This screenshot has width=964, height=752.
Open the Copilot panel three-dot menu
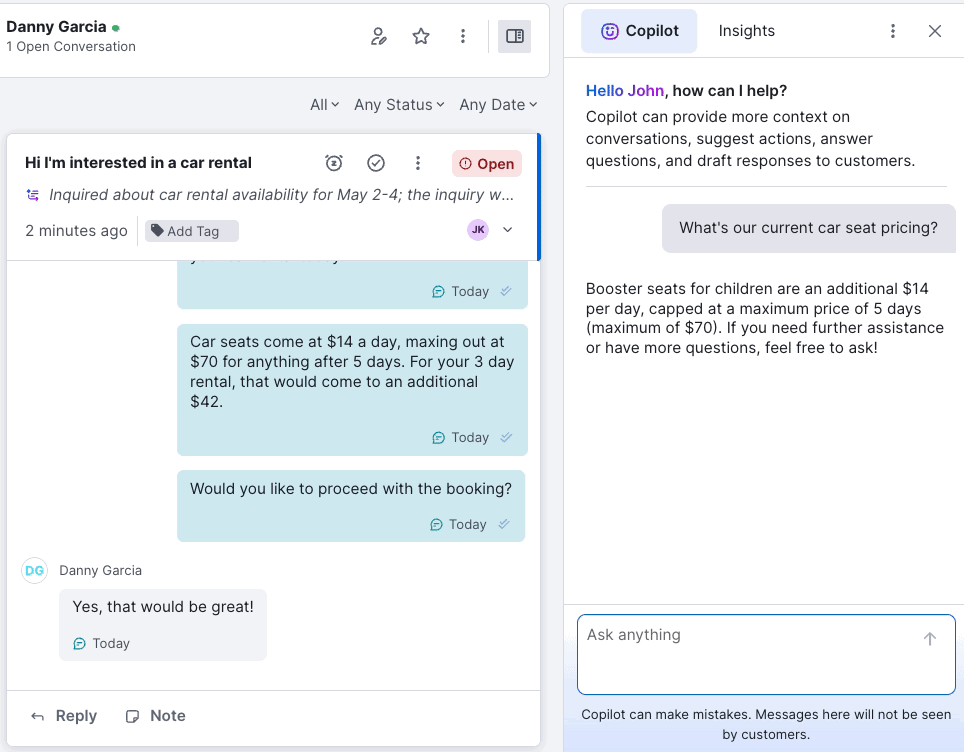coord(893,31)
